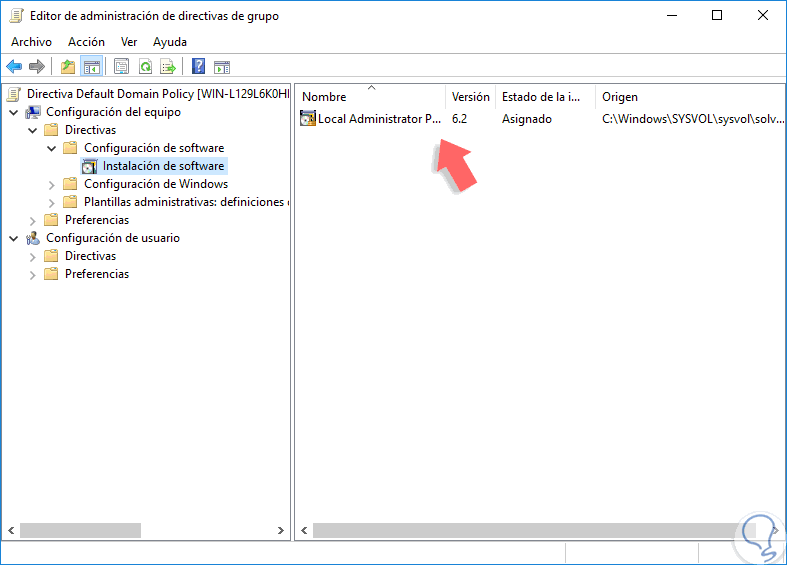The height and width of the screenshot is (565, 787).
Task: Click the title bar application icon
Action: [x=17, y=16]
